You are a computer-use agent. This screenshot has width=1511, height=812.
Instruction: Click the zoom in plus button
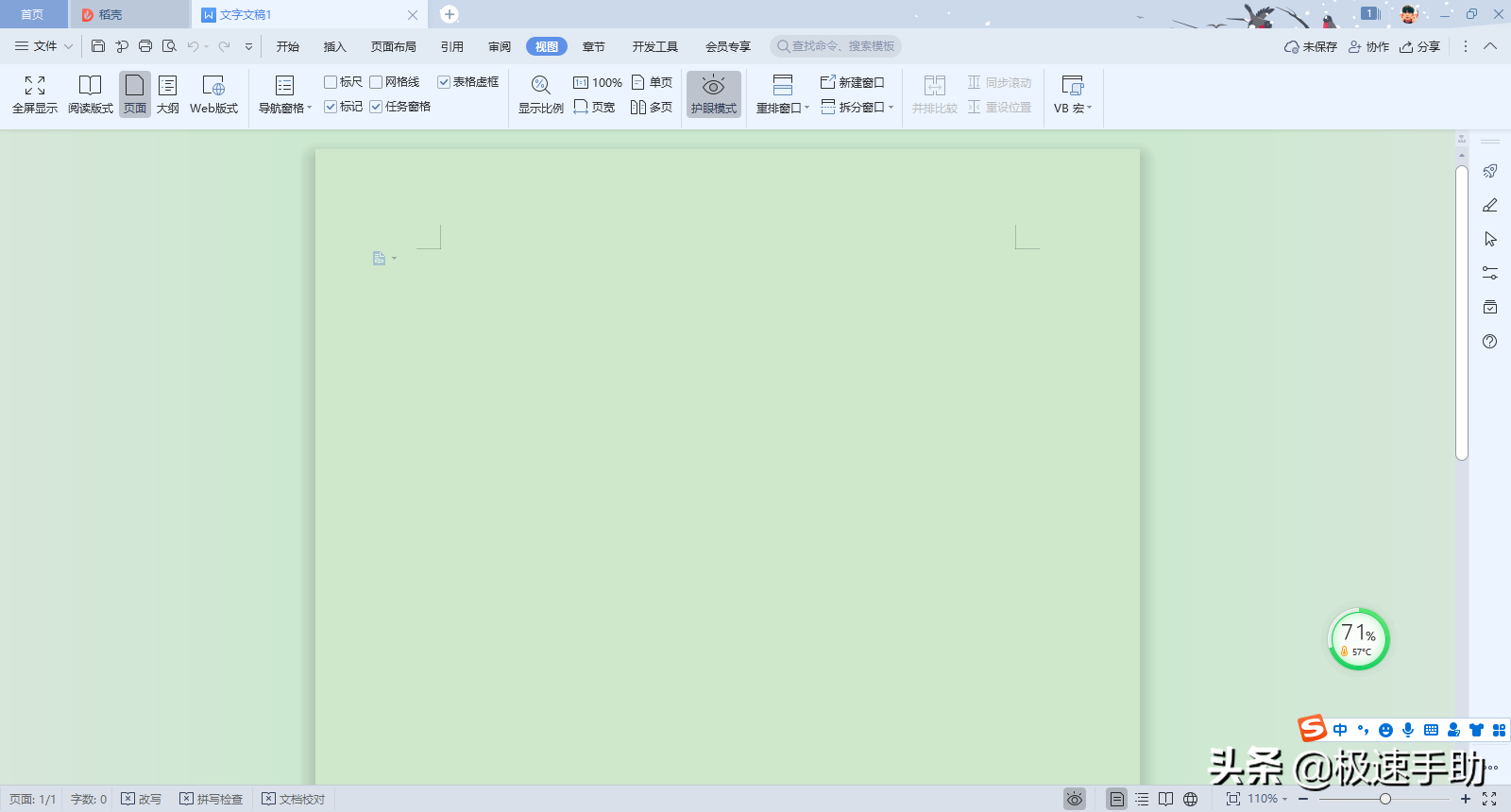1466,799
